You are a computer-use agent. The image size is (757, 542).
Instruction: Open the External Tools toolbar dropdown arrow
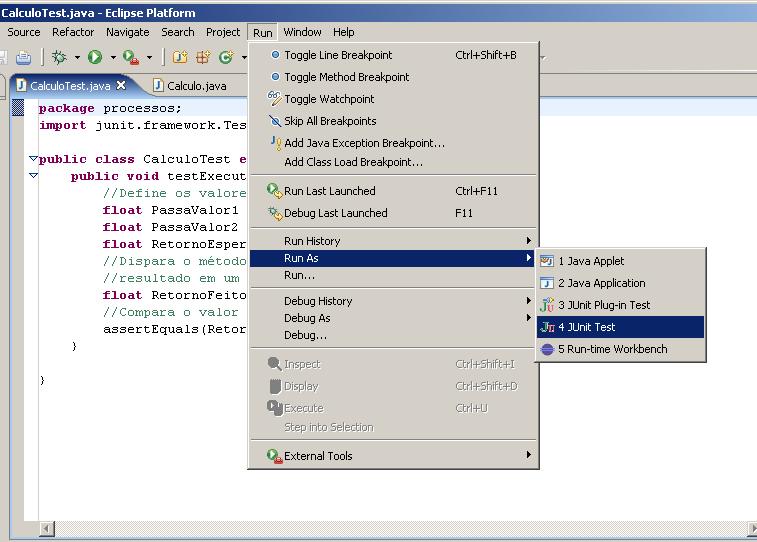click(150, 57)
